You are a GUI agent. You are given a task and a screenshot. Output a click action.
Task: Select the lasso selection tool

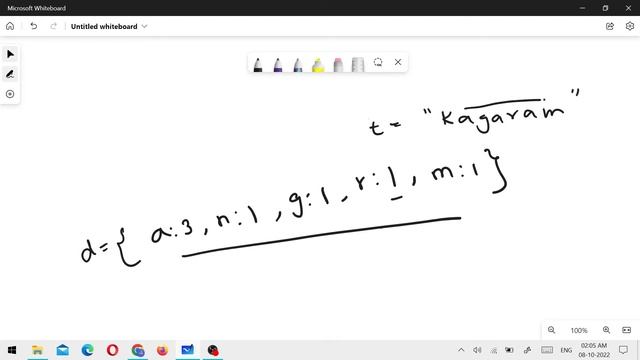378,62
